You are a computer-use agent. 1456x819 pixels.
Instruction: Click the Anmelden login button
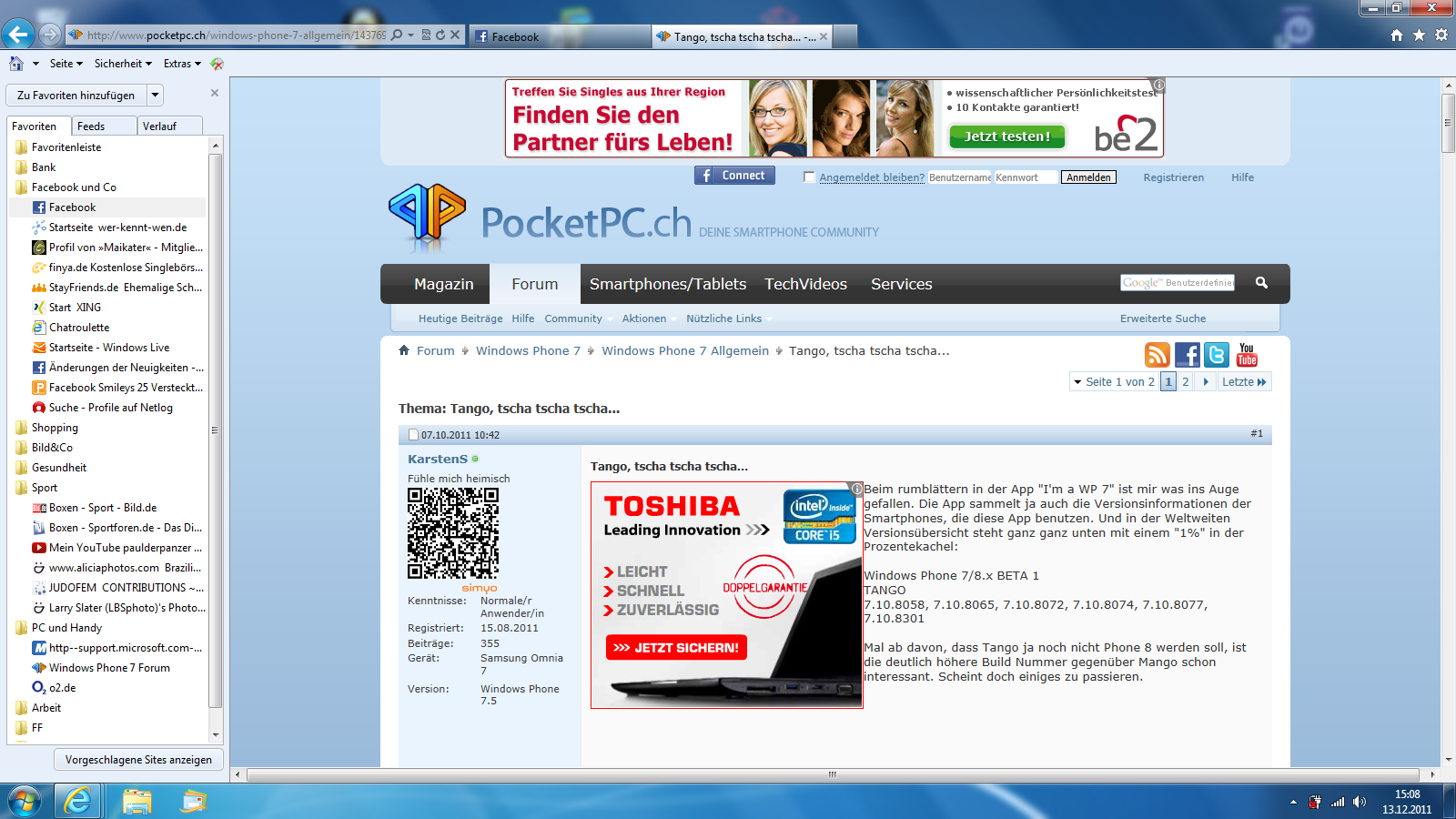pos(1088,177)
